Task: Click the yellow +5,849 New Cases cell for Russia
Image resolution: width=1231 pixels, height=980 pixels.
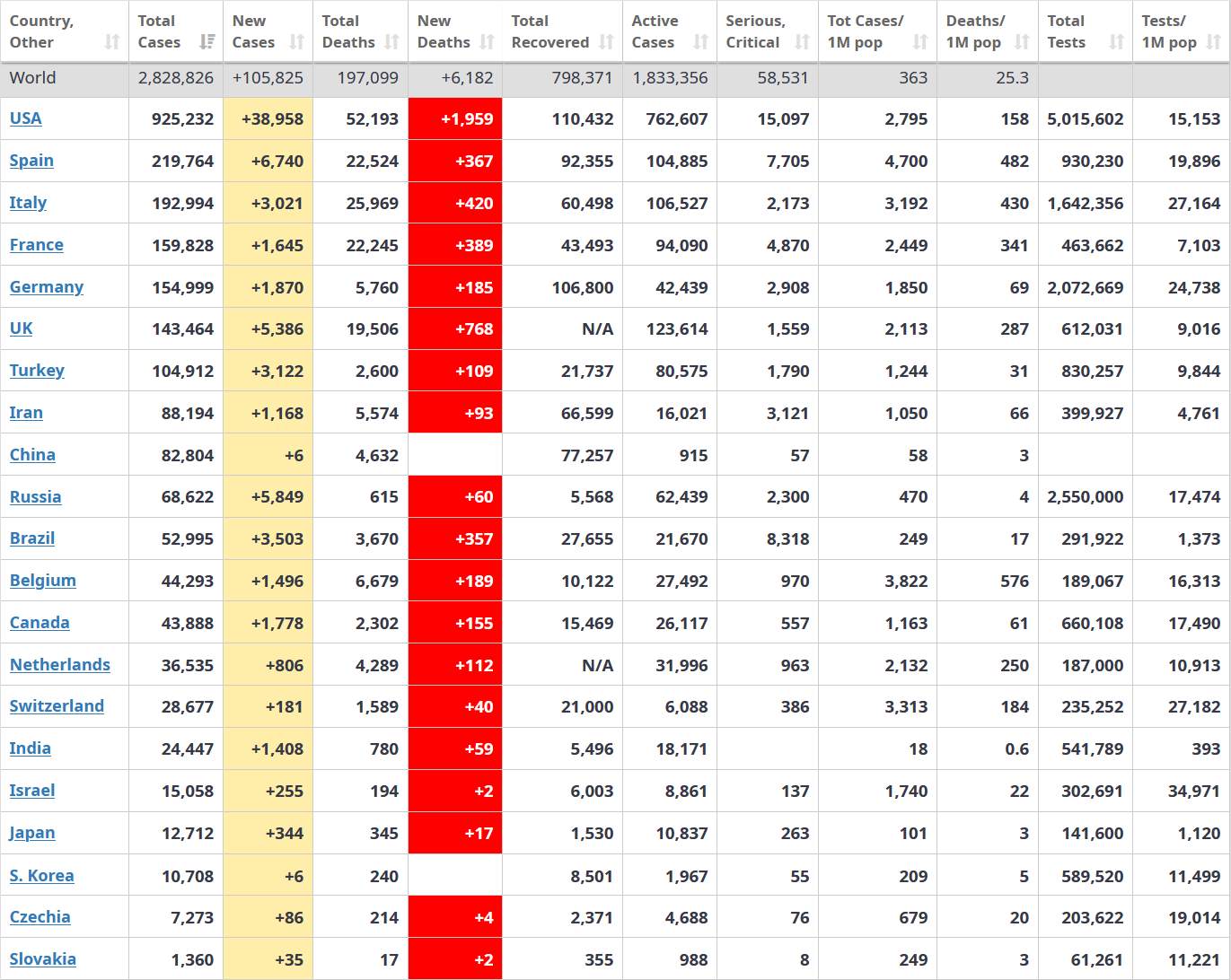Action: point(268,497)
